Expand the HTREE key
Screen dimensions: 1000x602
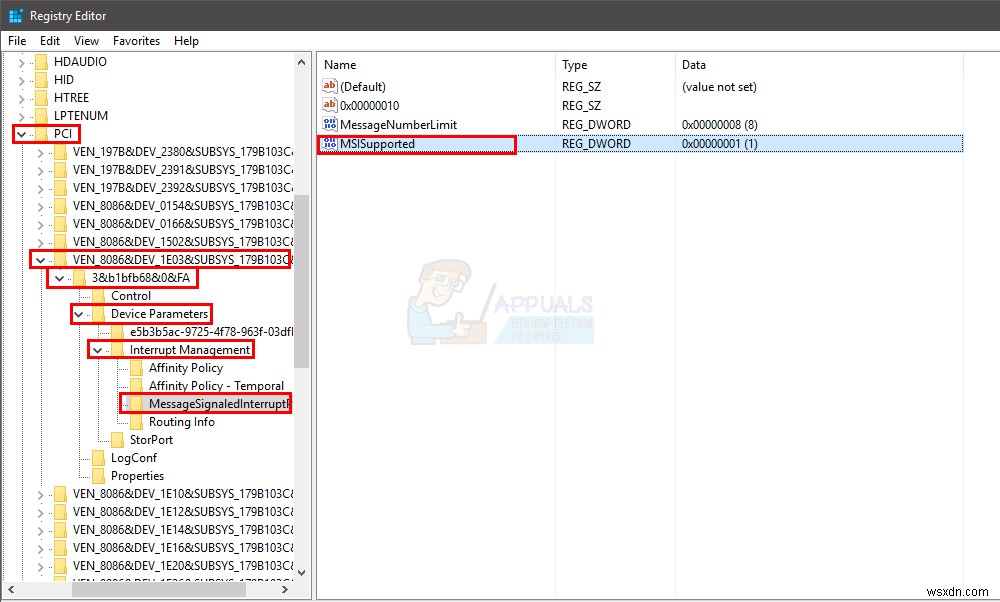[22, 98]
